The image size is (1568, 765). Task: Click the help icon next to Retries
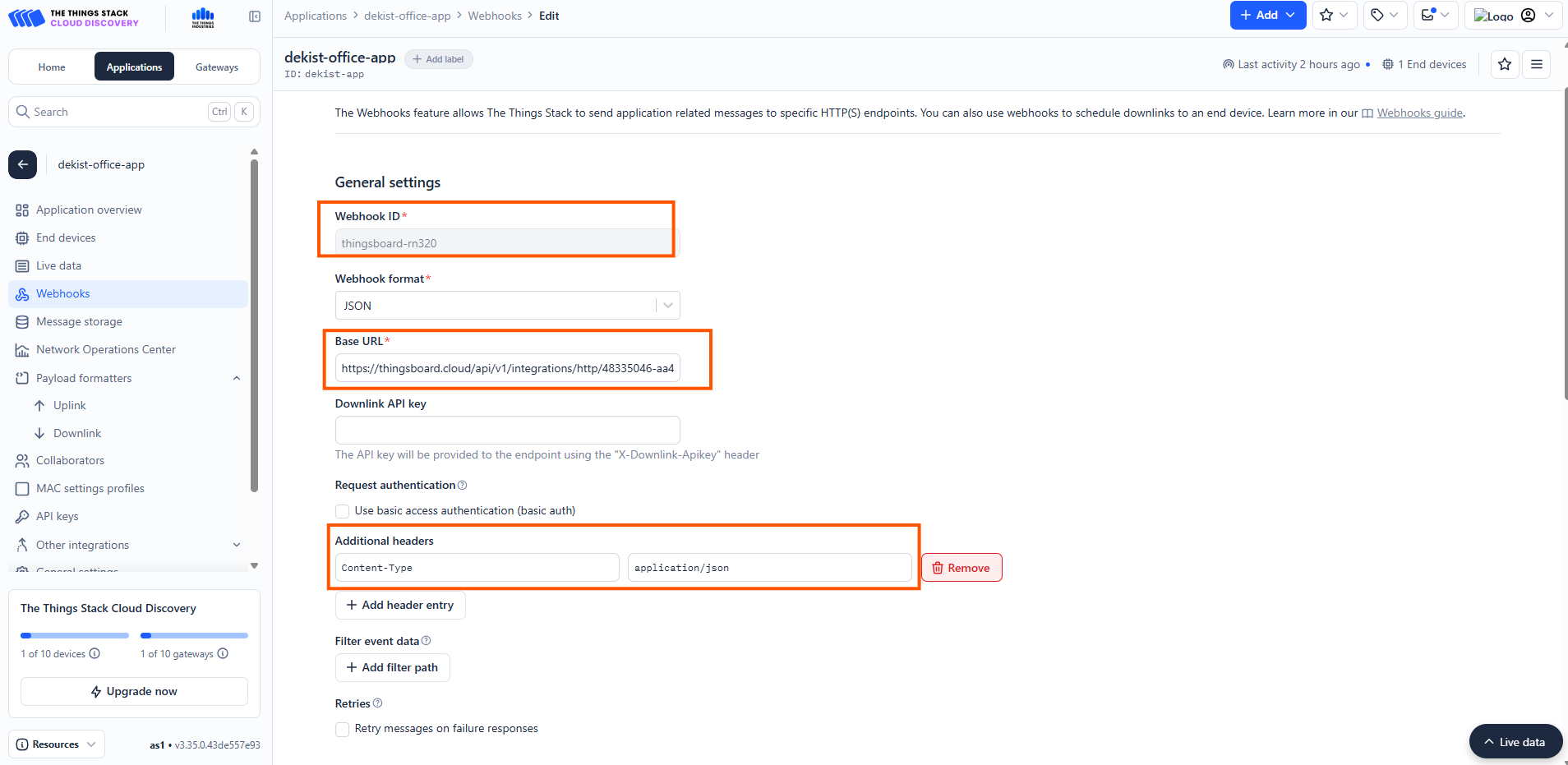(x=378, y=703)
